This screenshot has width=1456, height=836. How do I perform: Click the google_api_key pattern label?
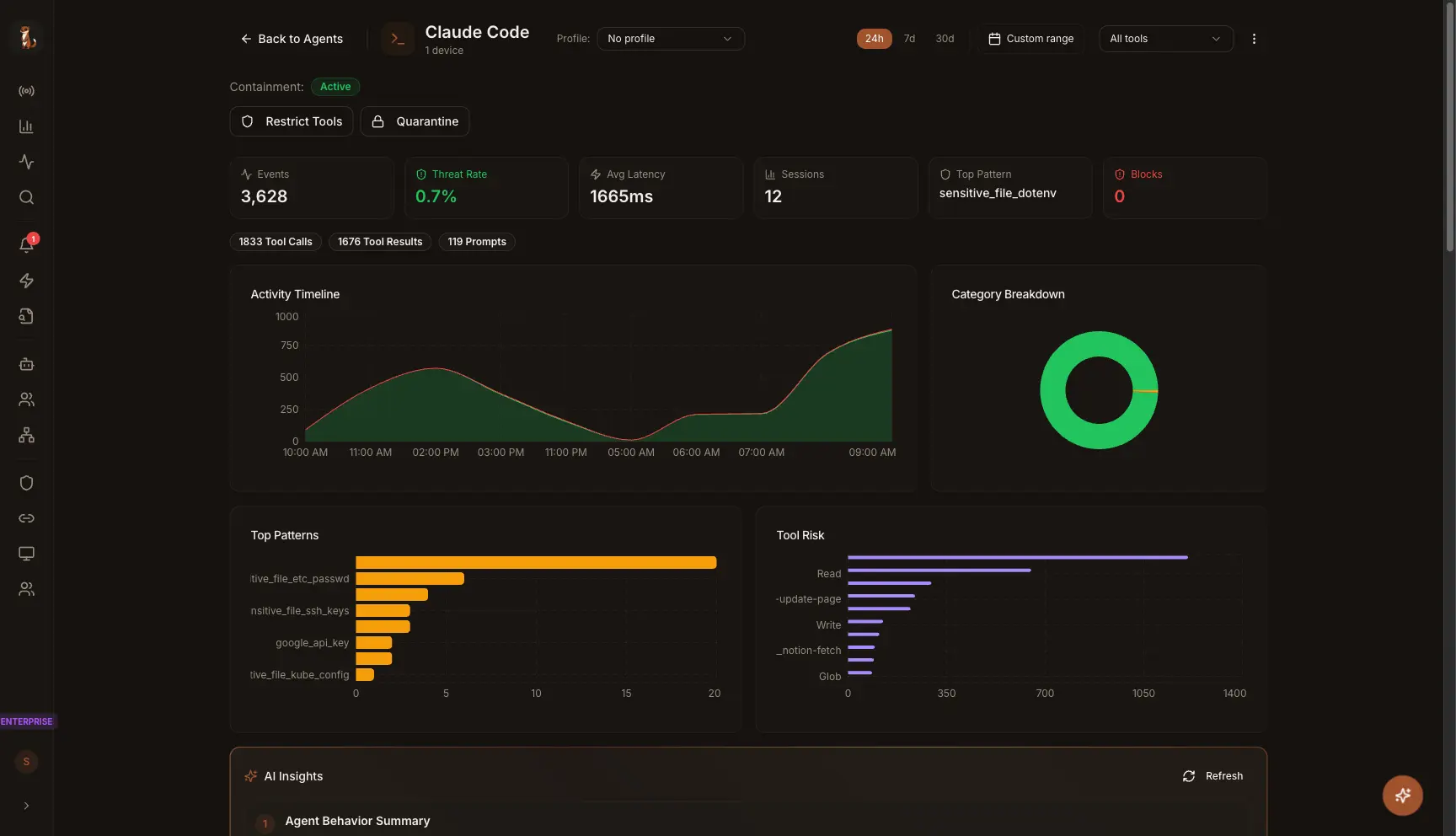click(x=312, y=643)
